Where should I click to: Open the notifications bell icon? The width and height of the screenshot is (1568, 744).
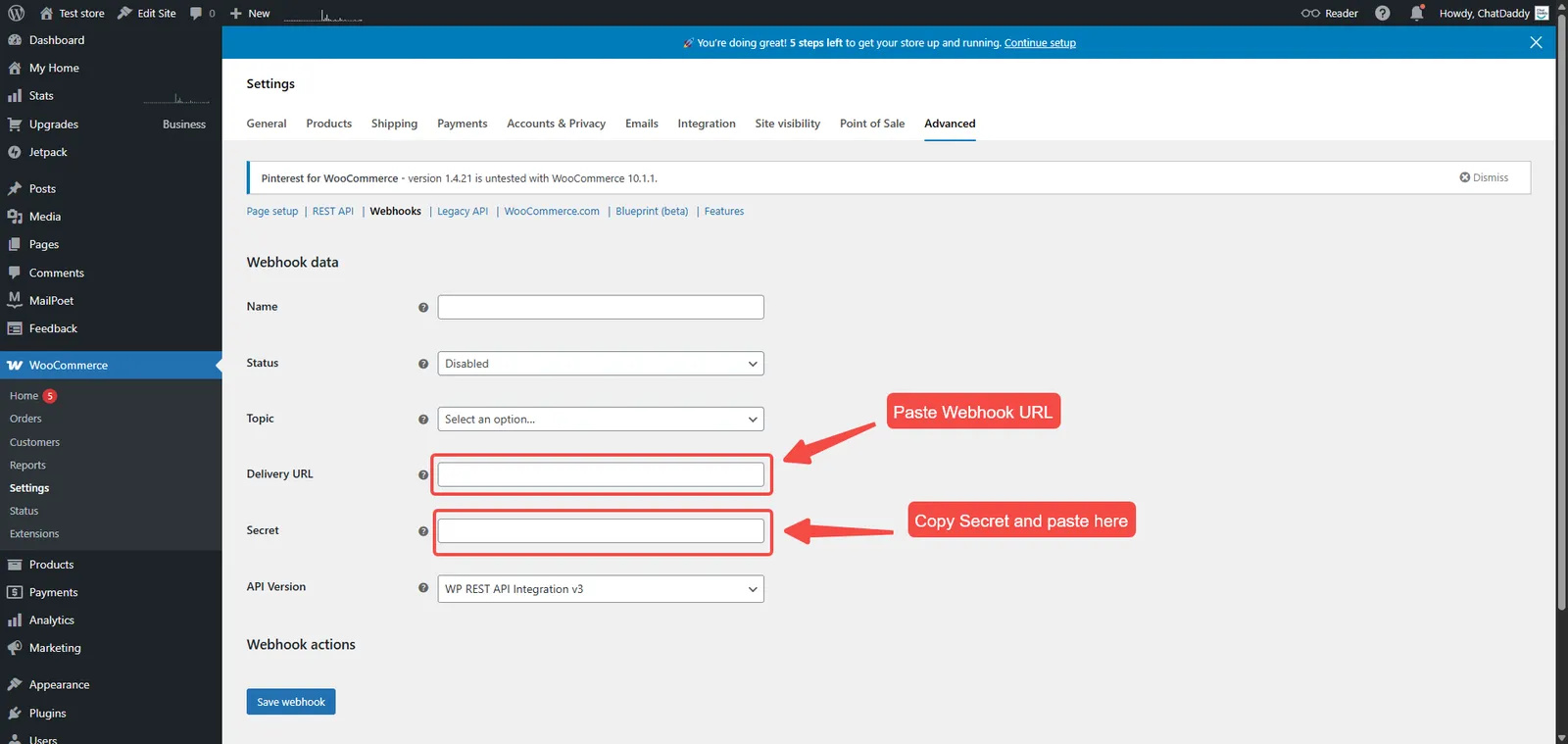(x=1416, y=13)
